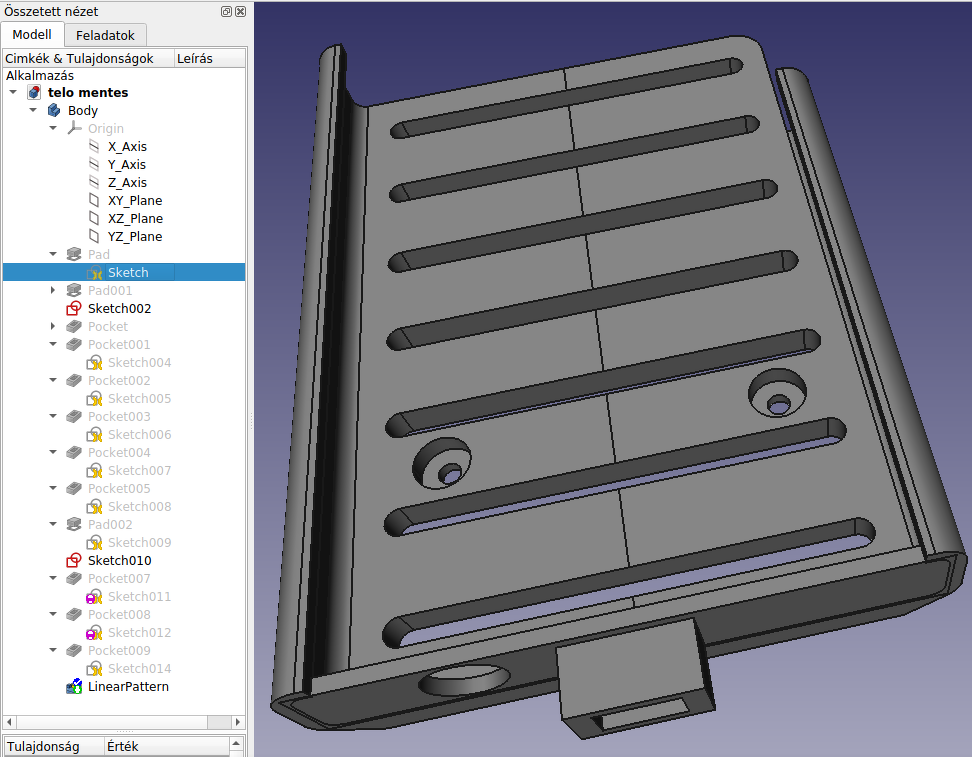Click the Y_Axis line icon
Image resolution: width=972 pixels, height=757 pixels.
(94, 164)
